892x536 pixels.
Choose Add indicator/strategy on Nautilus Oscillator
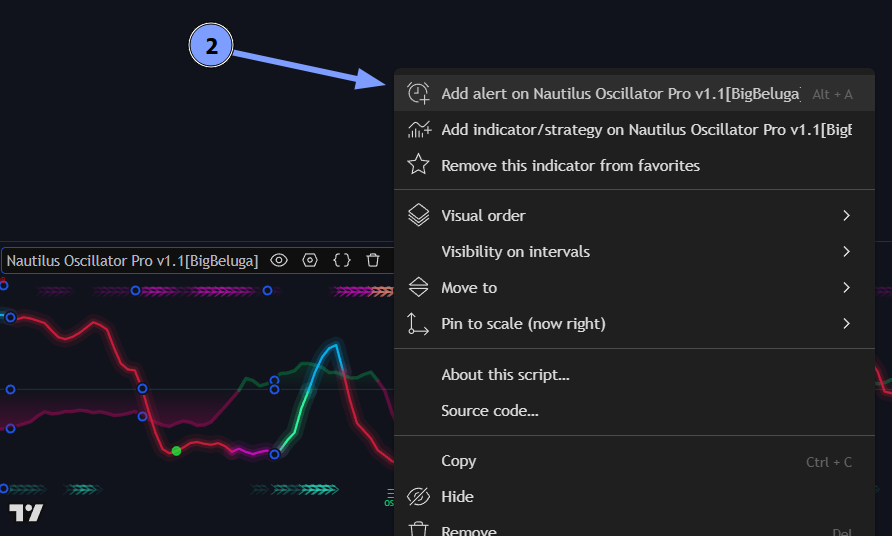coord(634,130)
